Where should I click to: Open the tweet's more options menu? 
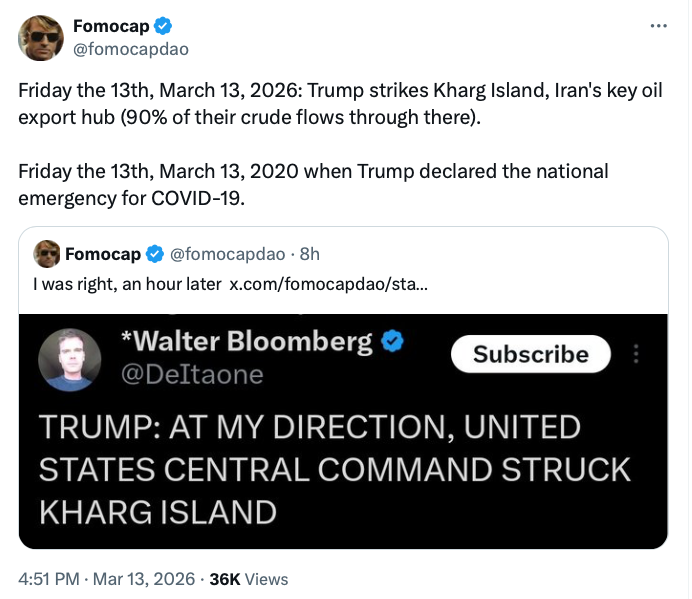(658, 26)
